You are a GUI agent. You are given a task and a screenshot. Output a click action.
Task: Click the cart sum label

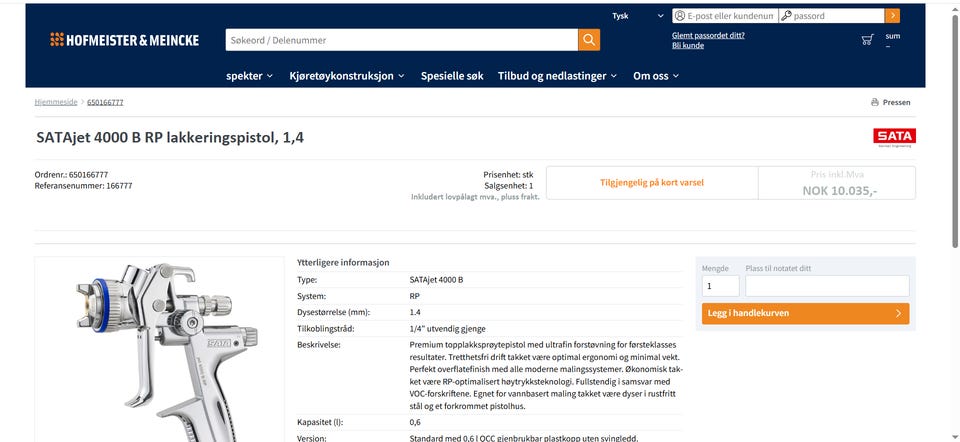pyautogui.click(x=893, y=36)
